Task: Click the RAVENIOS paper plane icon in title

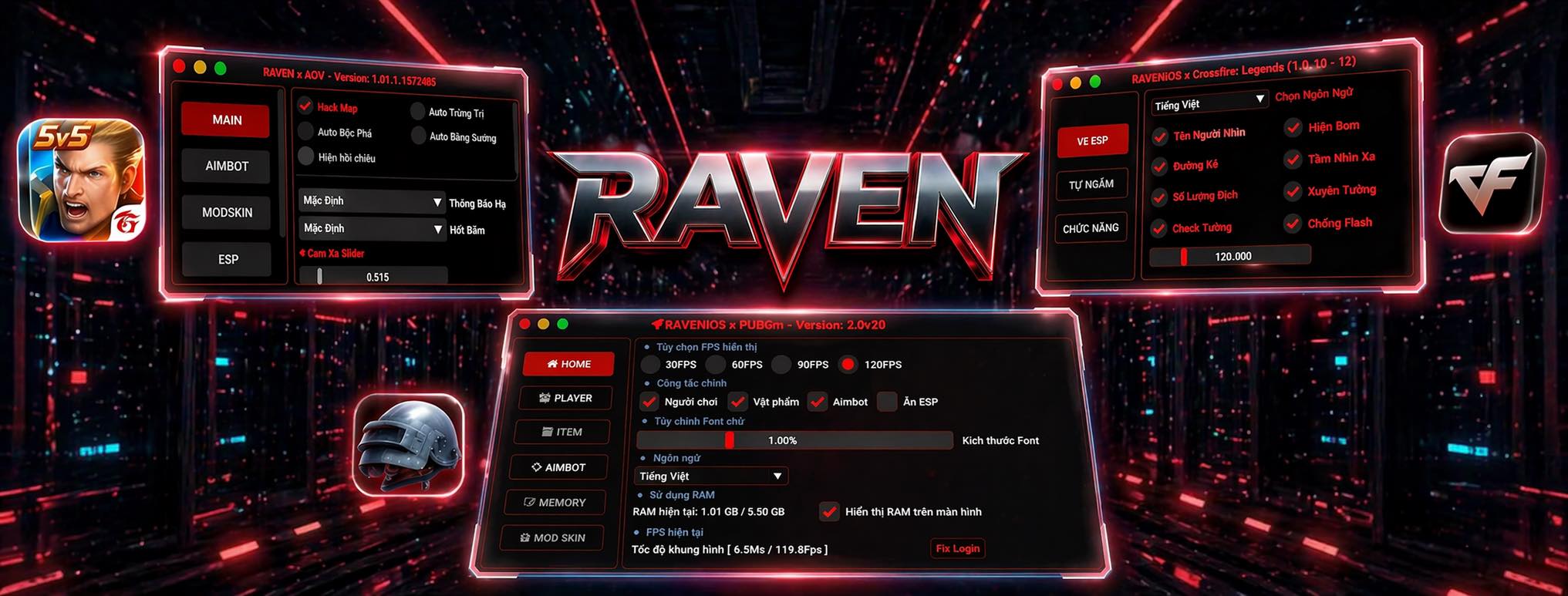Action: (x=656, y=325)
